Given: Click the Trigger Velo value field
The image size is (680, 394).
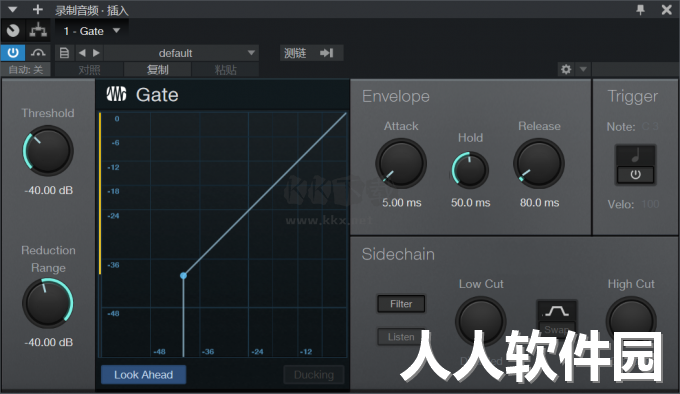Looking at the screenshot, I should point(651,204).
